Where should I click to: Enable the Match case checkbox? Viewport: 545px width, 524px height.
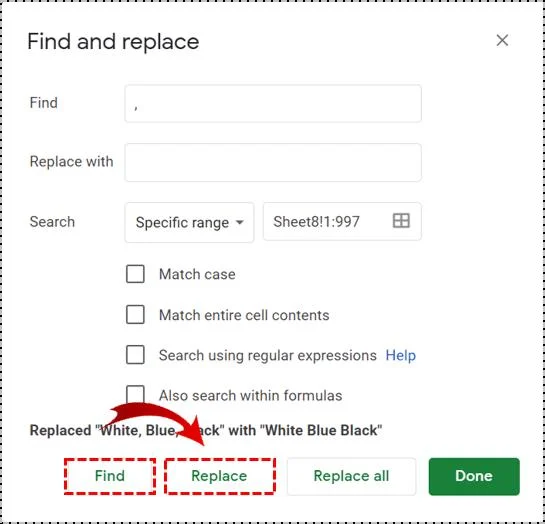click(135, 274)
